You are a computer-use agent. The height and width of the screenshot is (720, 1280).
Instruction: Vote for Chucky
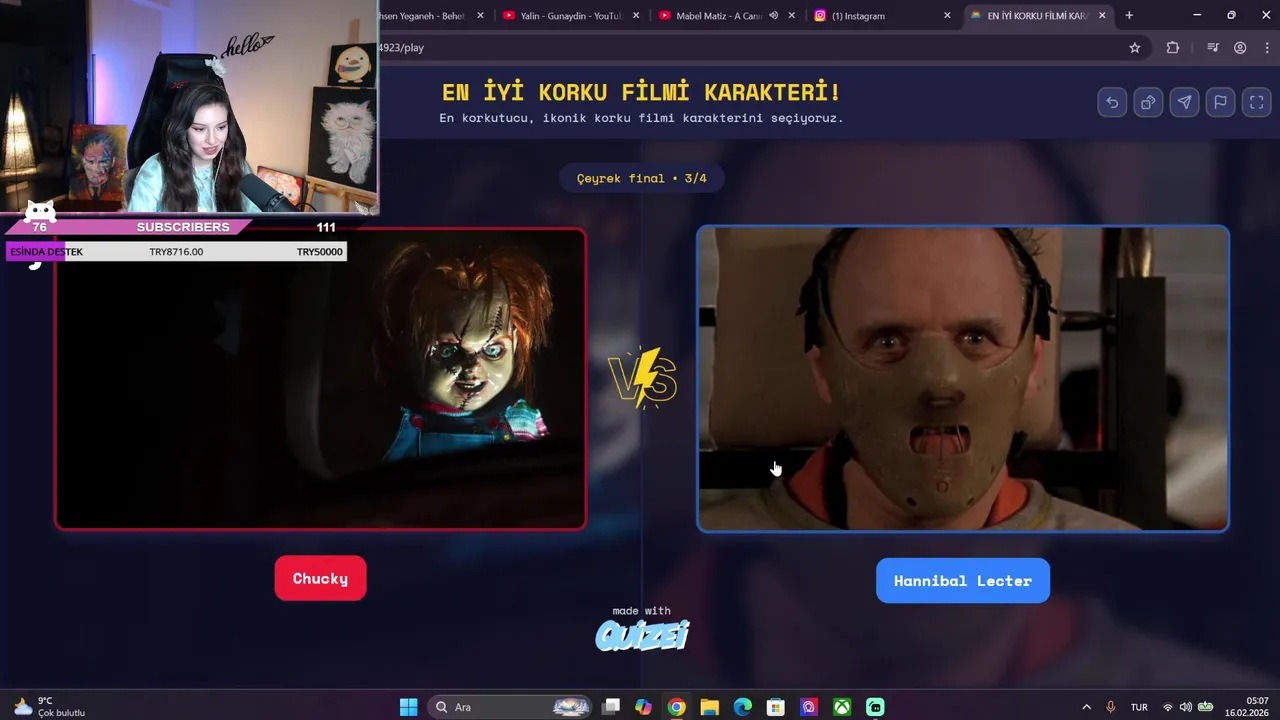(320, 578)
